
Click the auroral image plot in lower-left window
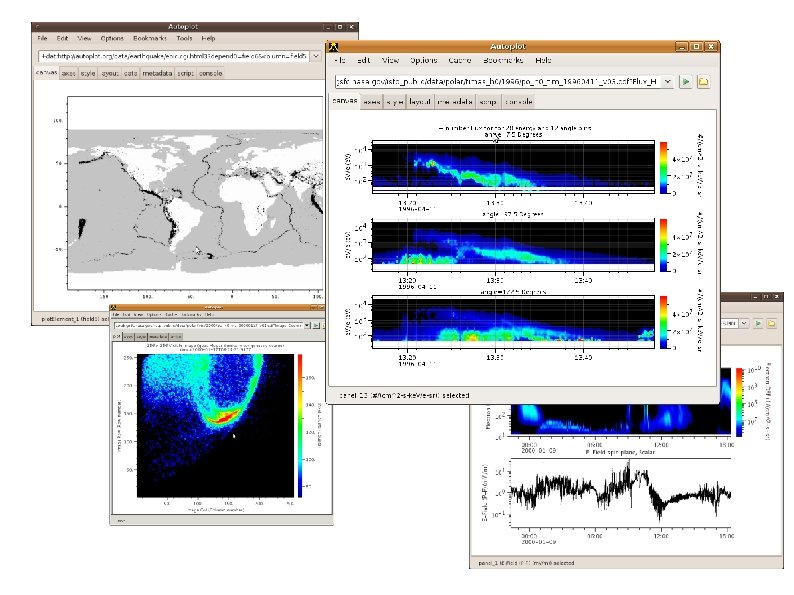pyautogui.click(x=216, y=425)
